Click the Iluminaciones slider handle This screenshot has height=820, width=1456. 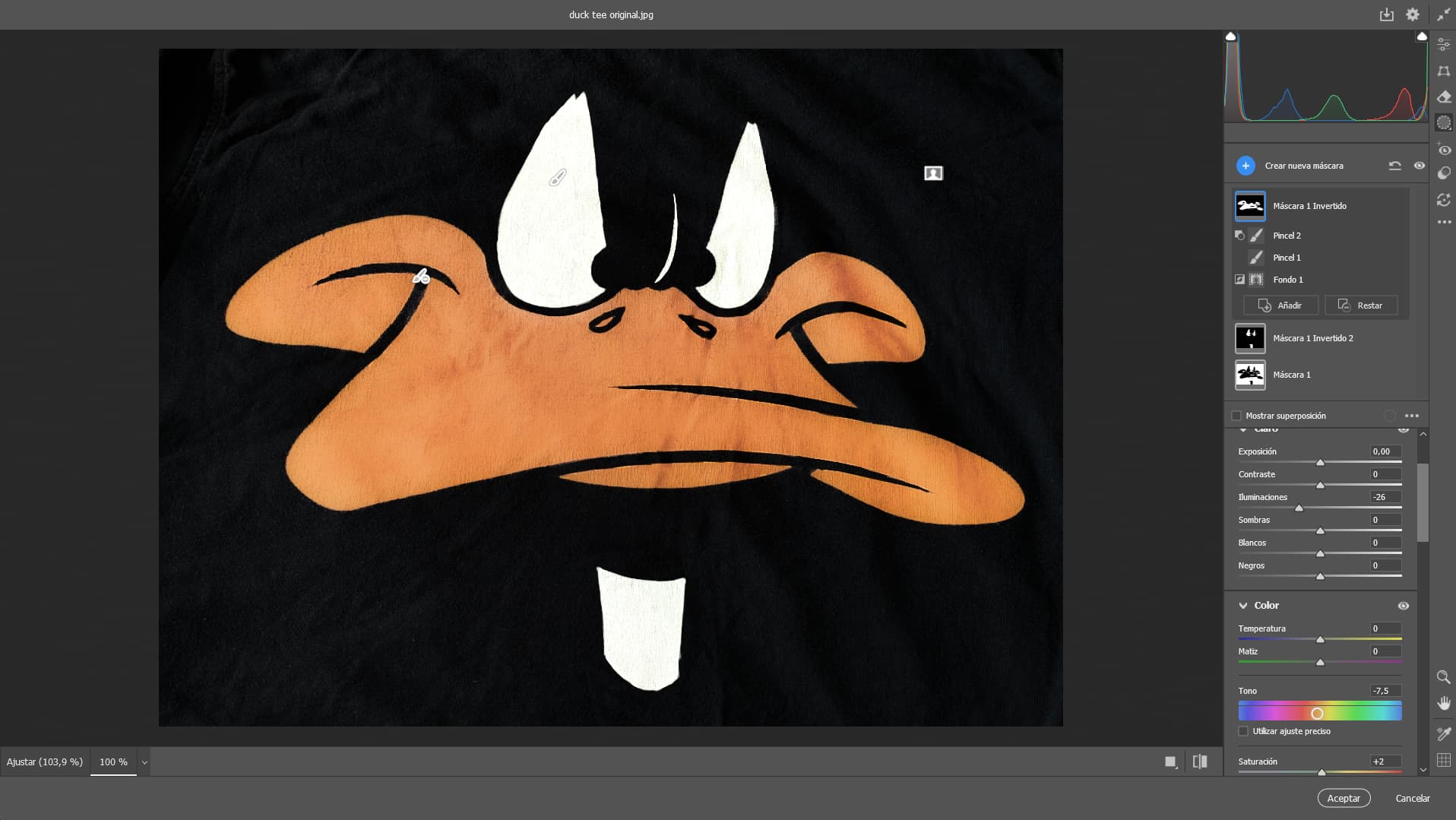coord(1299,508)
